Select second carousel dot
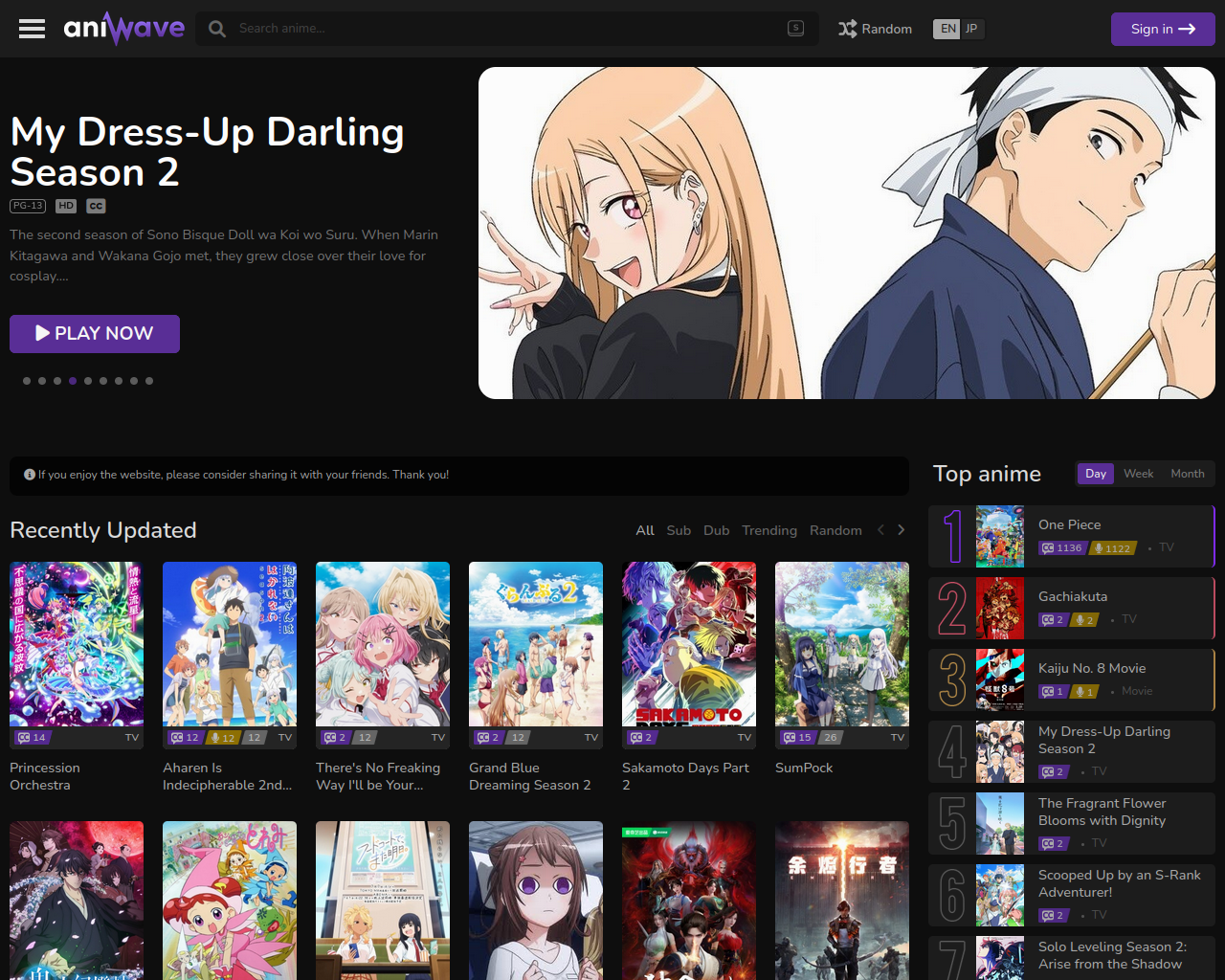This screenshot has width=1225, height=980. coord(42,381)
